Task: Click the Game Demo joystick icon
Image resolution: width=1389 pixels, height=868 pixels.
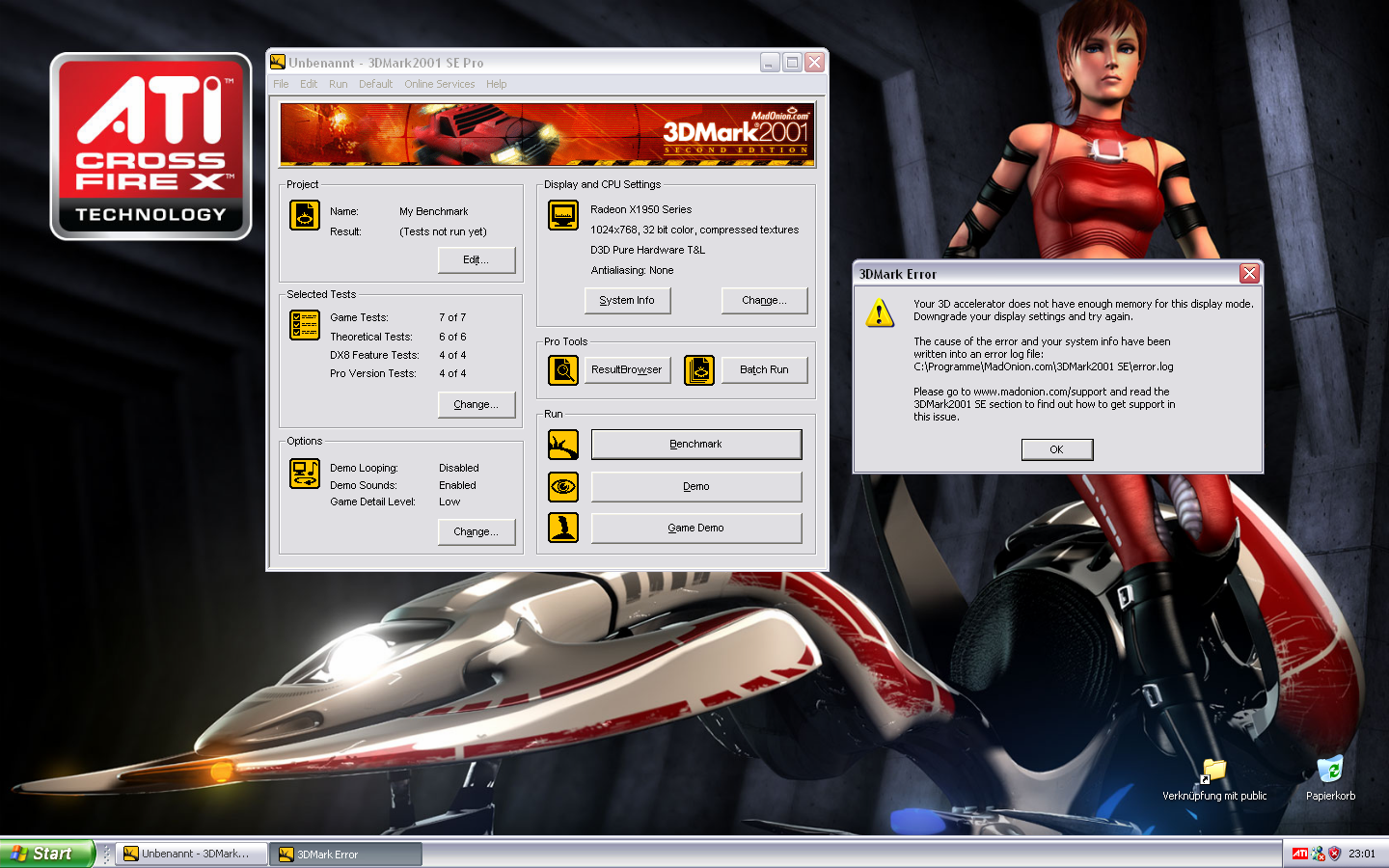Action: click(x=563, y=528)
